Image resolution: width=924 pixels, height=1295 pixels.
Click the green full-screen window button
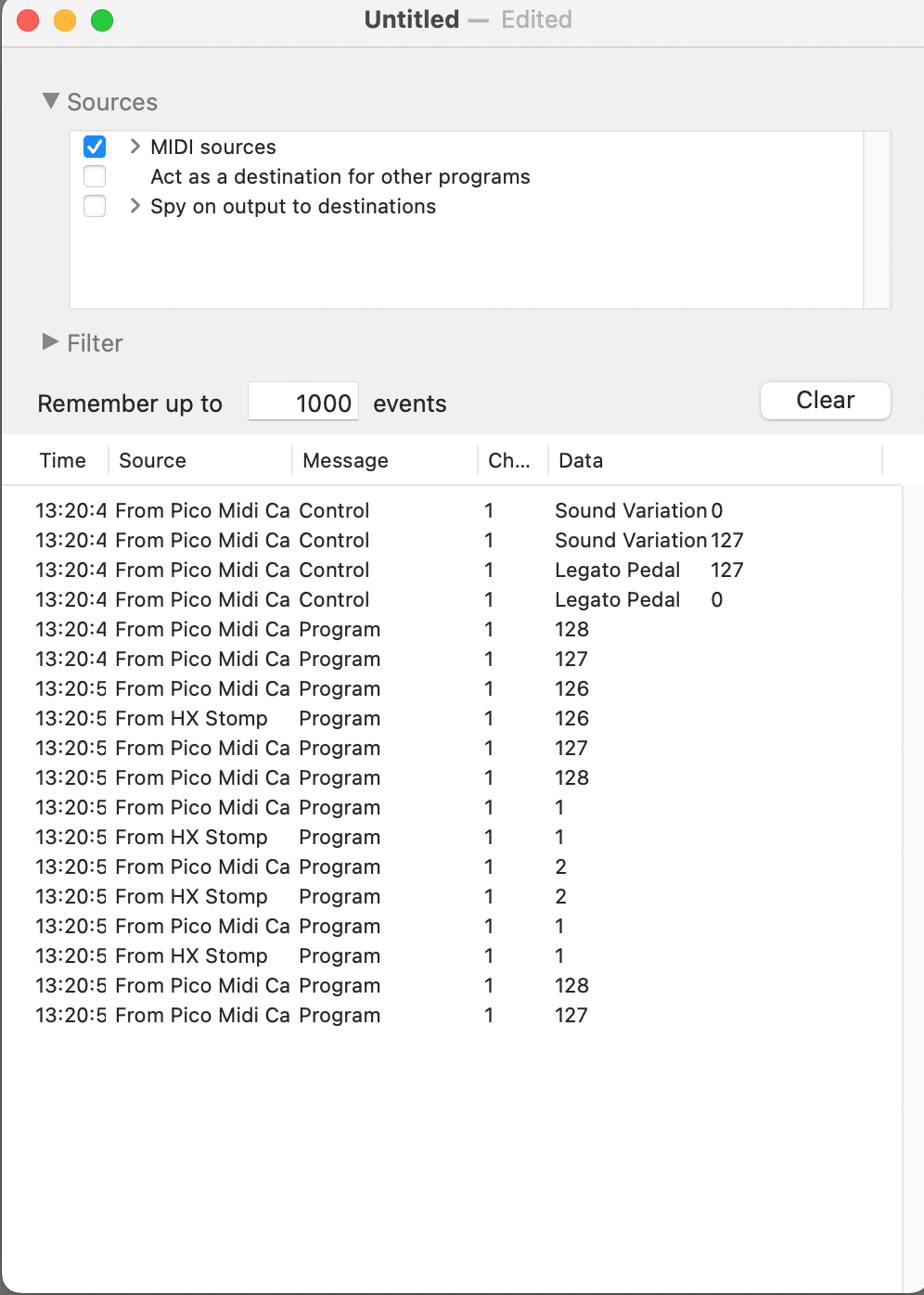pyautogui.click(x=102, y=20)
